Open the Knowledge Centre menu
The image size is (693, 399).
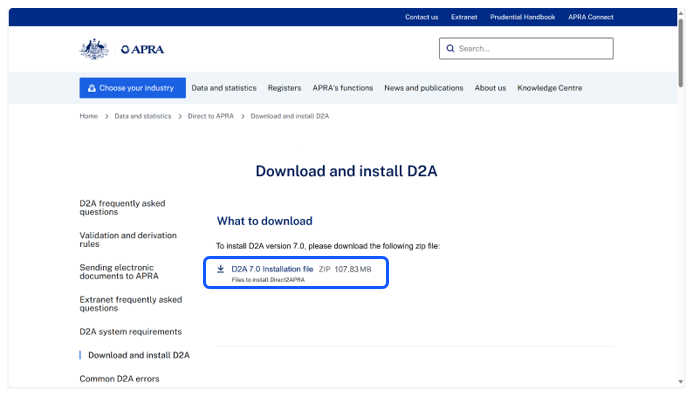click(x=550, y=88)
